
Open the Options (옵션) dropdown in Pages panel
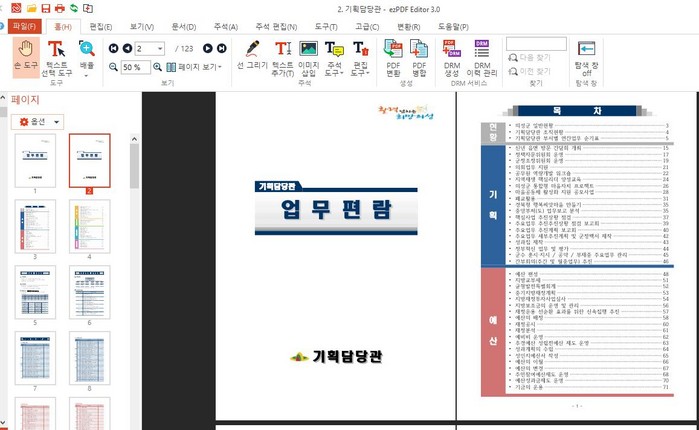click(38, 121)
